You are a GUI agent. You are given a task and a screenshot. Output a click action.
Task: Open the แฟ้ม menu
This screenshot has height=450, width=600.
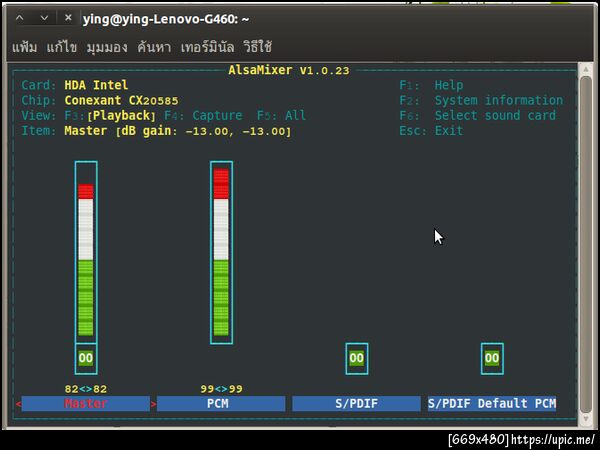click(x=24, y=47)
